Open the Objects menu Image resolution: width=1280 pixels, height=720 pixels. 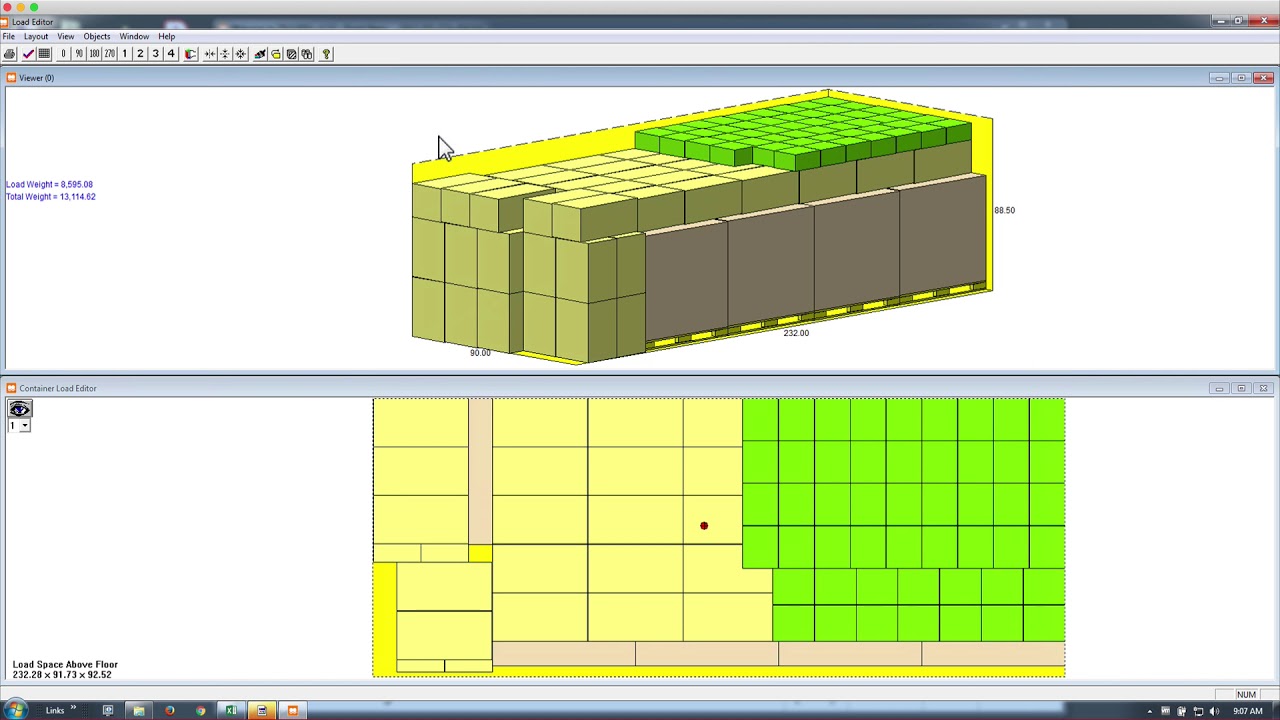pos(97,36)
